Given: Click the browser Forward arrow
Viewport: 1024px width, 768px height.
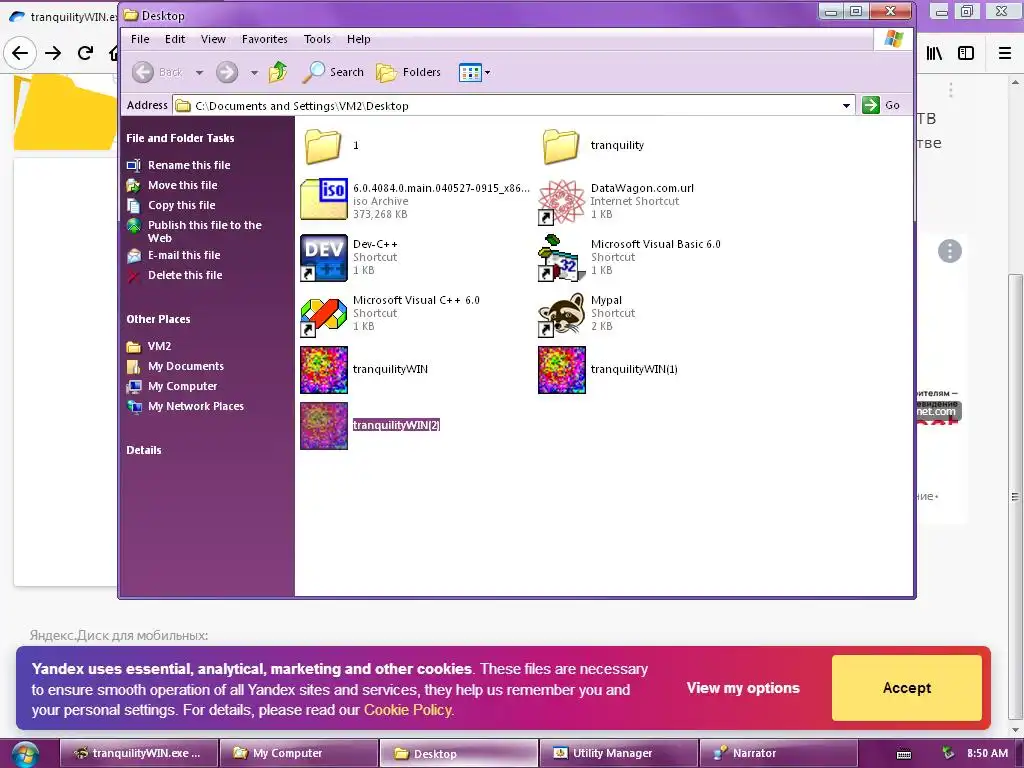Looking at the screenshot, I should 53,53.
